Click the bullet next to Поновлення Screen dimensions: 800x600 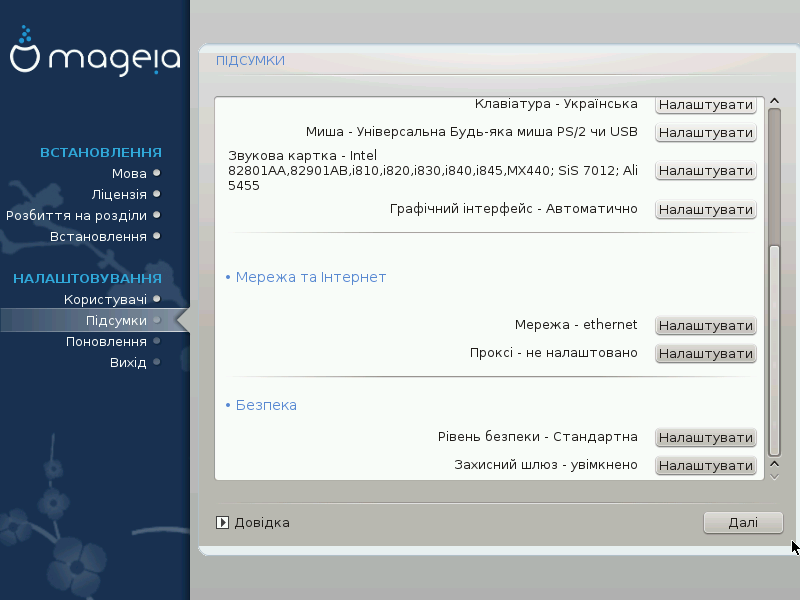pyautogui.click(x=157, y=341)
